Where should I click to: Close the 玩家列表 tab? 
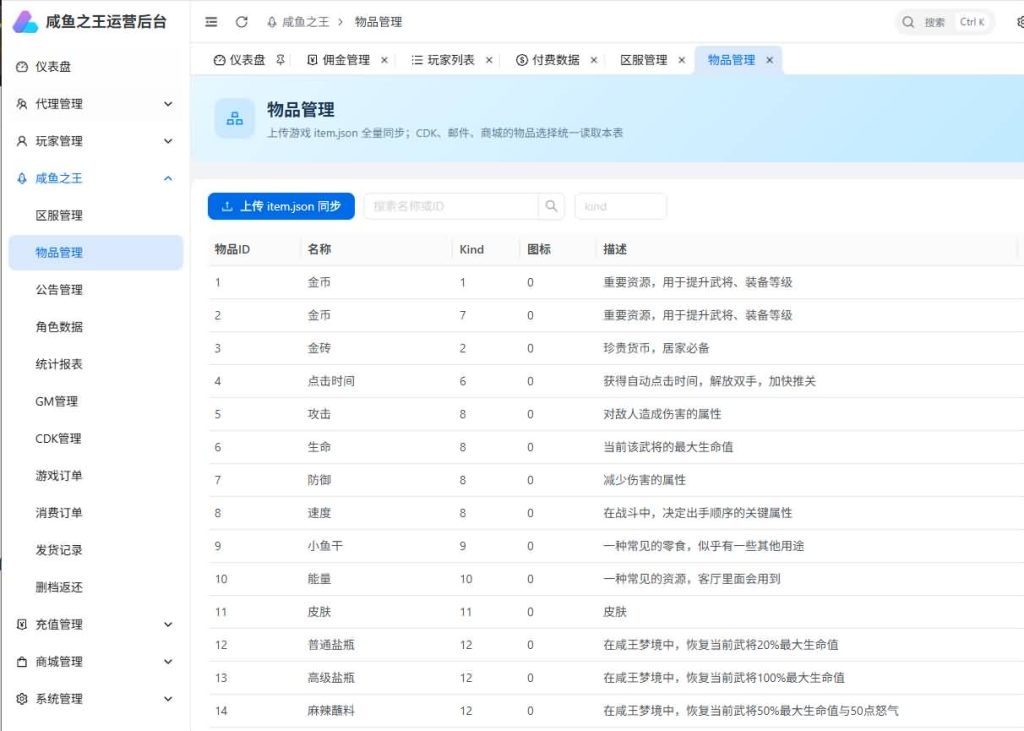click(489, 60)
